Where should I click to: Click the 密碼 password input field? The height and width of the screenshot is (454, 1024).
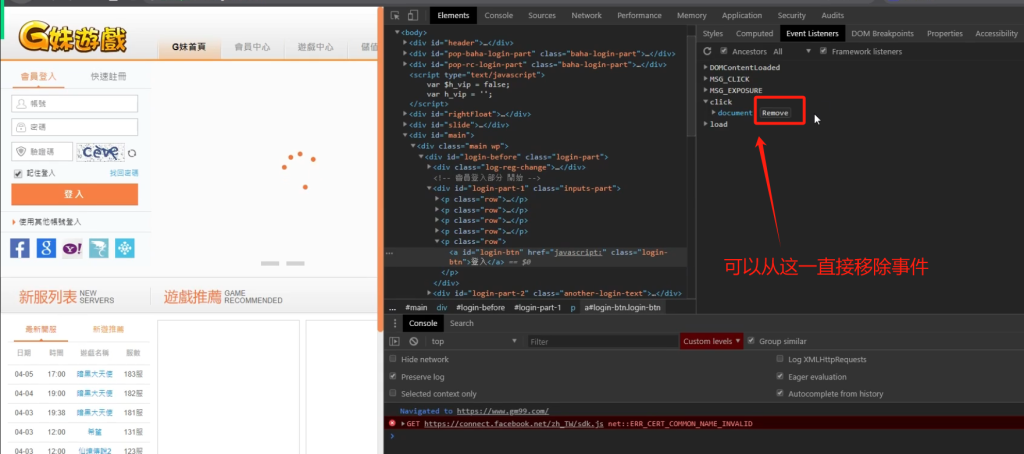point(74,127)
